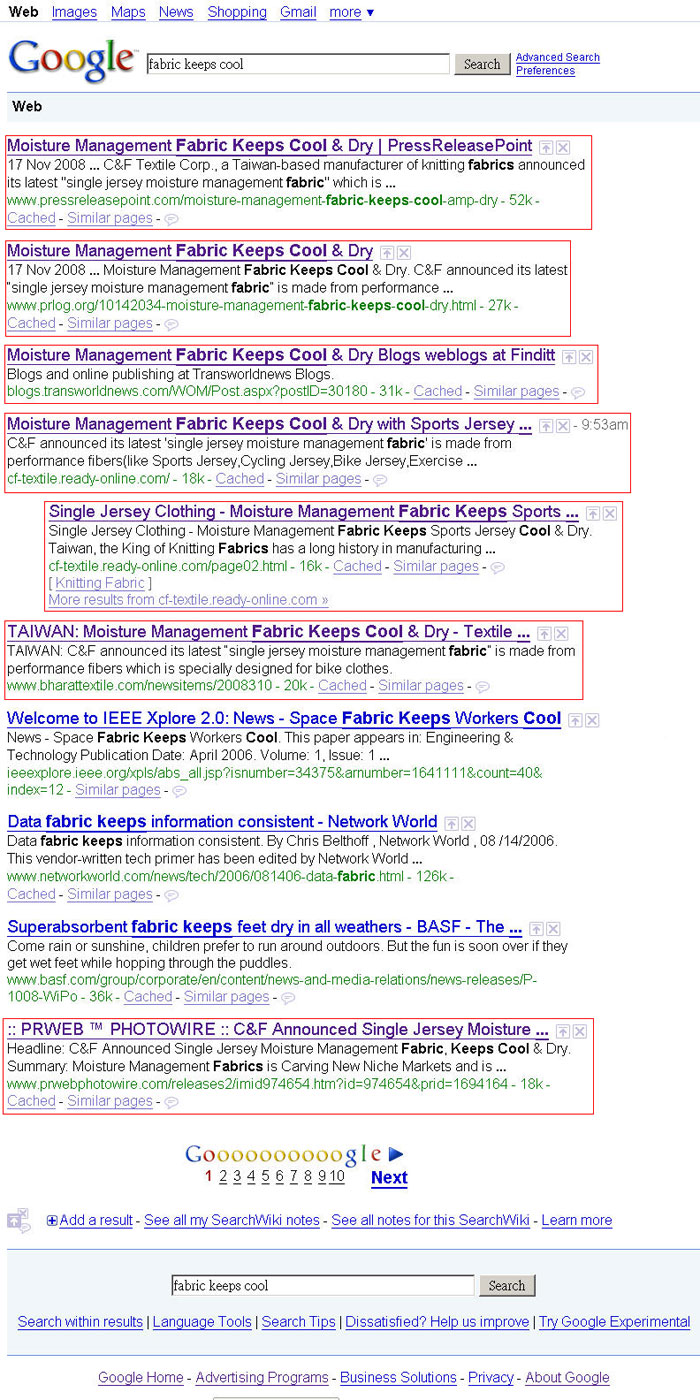Screen dimensions: 700x1400
Task: Open Similar pages for Network World result
Action: coord(110,894)
